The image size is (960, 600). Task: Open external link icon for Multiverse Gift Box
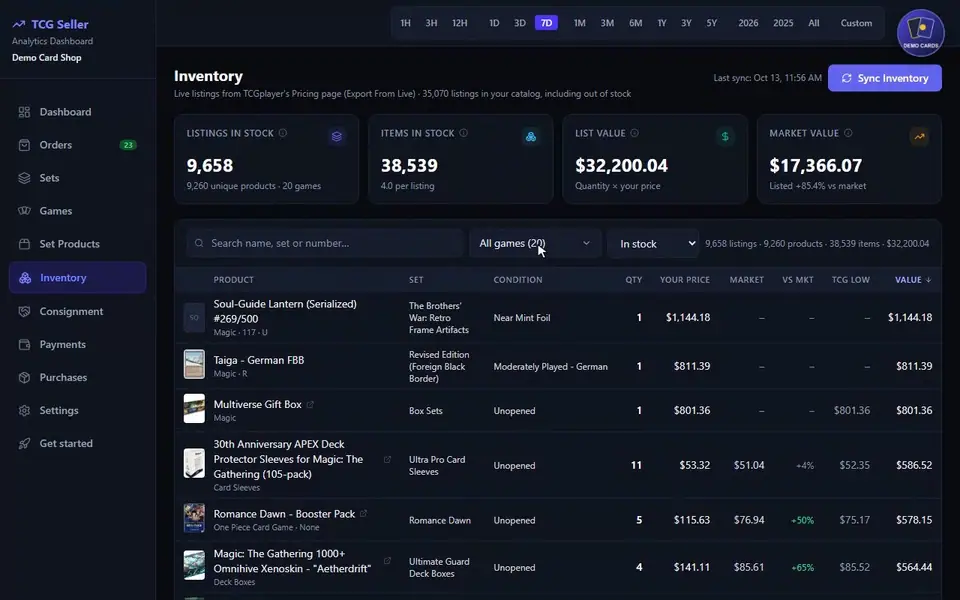tap(310, 405)
